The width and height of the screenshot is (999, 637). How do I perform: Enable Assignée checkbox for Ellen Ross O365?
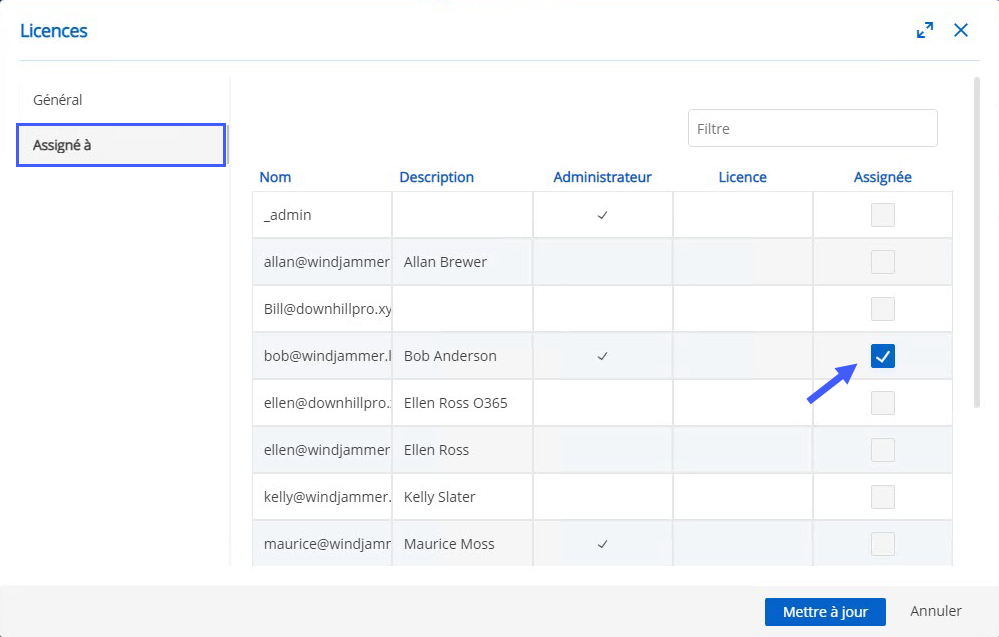pyautogui.click(x=882, y=403)
